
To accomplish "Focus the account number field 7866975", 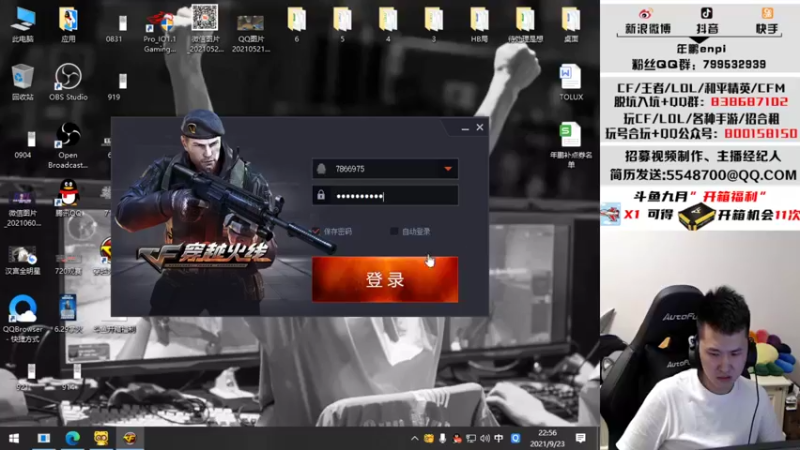I will pos(385,169).
